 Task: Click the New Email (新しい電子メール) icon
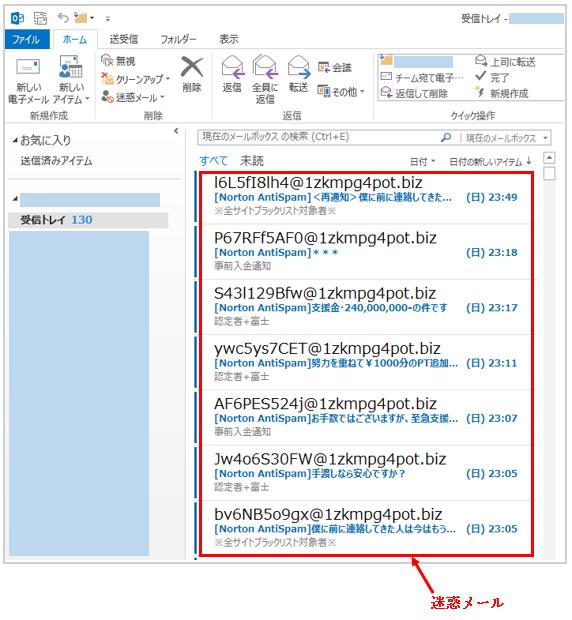click(28, 67)
